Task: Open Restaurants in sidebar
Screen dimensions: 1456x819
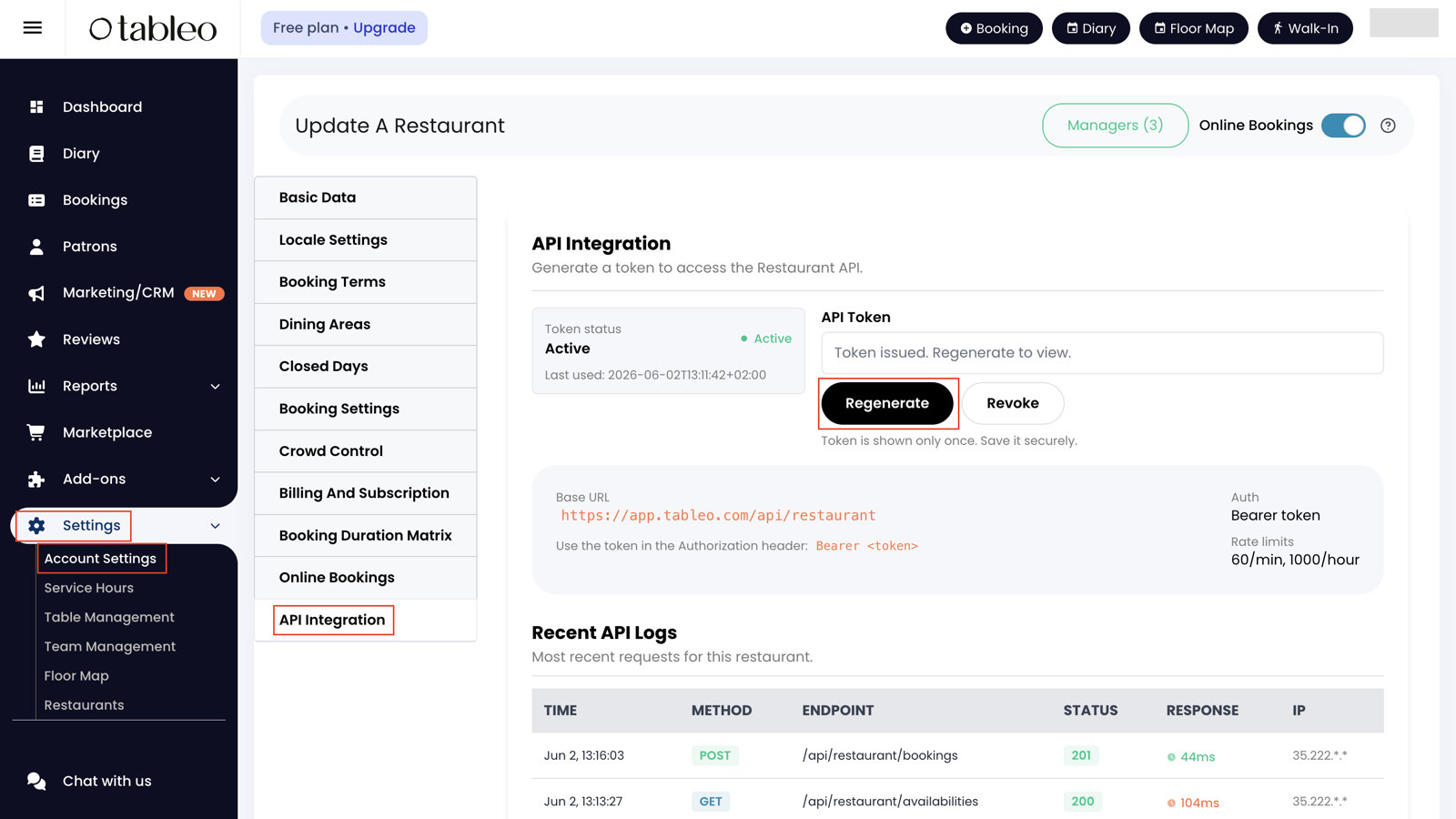Action: [84, 705]
